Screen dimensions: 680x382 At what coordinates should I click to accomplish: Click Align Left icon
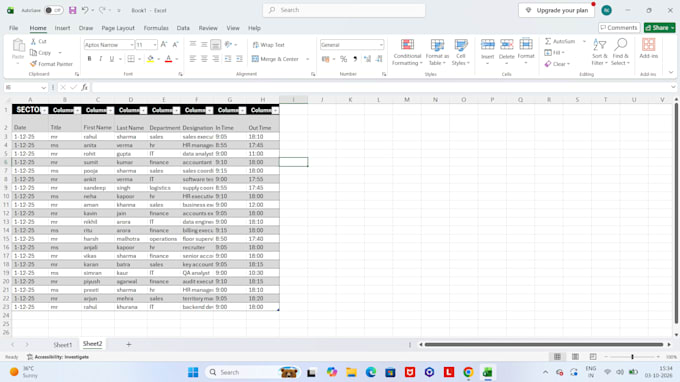click(x=193, y=59)
